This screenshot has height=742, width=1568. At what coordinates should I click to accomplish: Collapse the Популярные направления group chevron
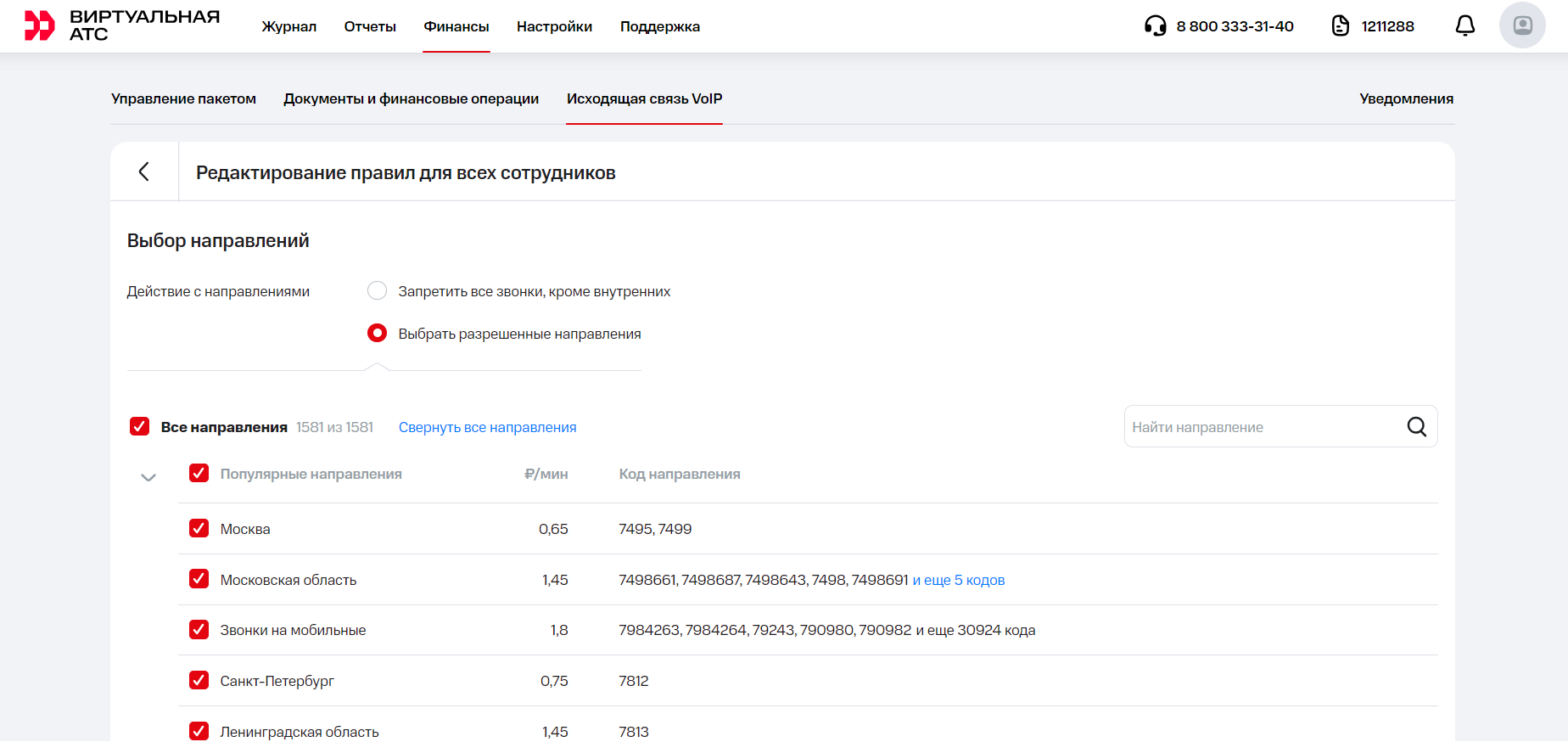tap(148, 477)
